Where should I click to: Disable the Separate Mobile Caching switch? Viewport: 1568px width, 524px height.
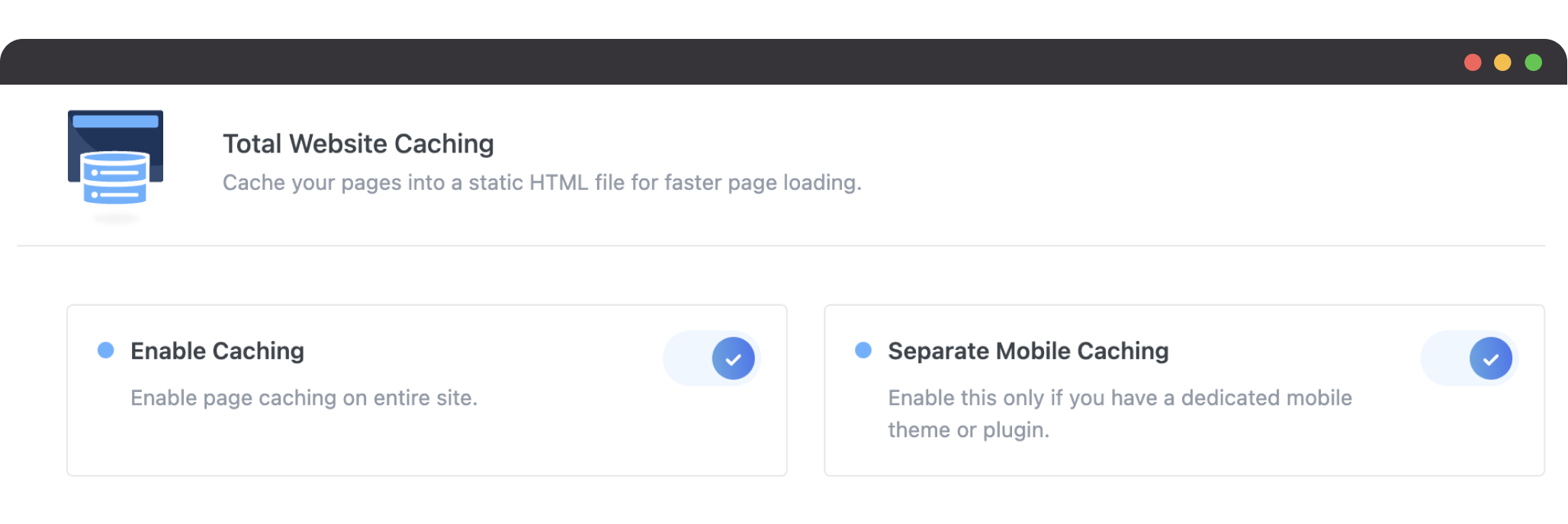point(1470,358)
